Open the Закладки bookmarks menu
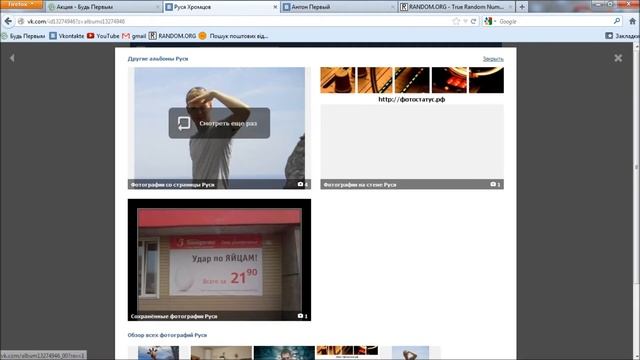The height and width of the screenshot is (360, 640). [622, 36]
